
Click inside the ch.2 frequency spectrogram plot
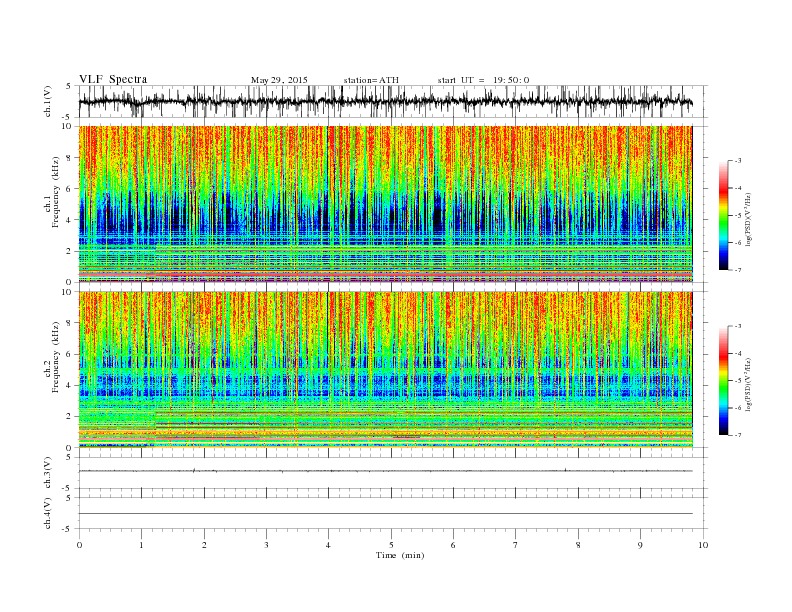[385, 370]
